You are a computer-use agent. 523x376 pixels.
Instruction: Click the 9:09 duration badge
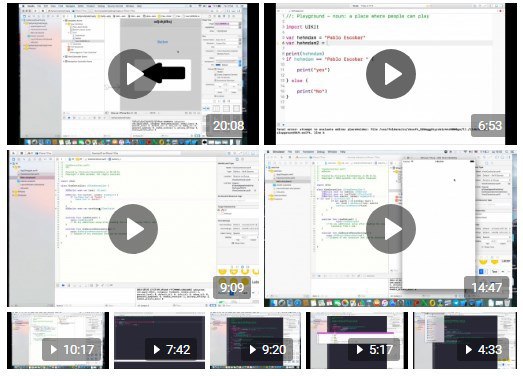(231, 287)
